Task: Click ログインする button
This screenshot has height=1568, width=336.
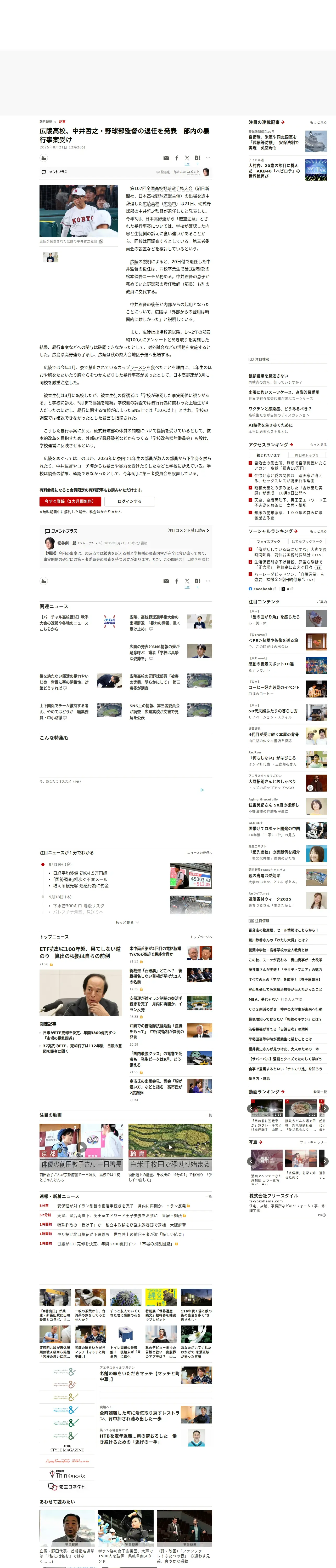Action: click(129, 501)
